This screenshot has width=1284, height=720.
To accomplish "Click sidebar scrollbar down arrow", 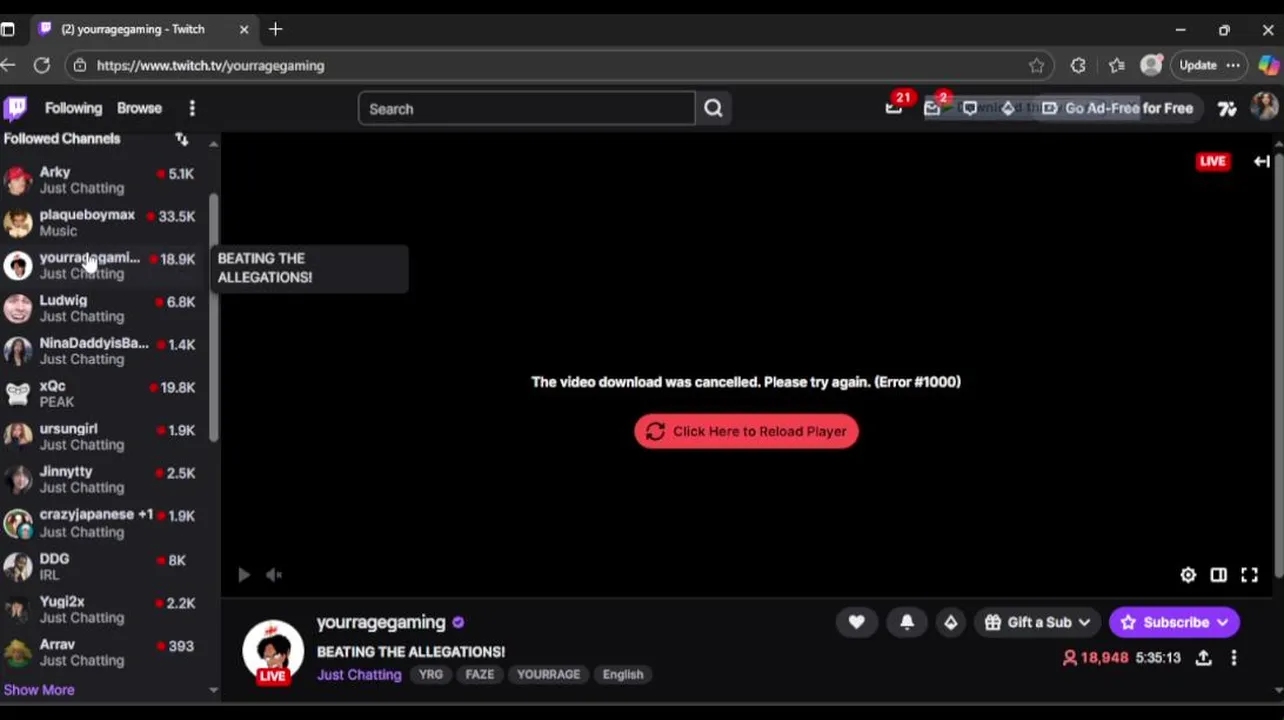I will [213, 690].
